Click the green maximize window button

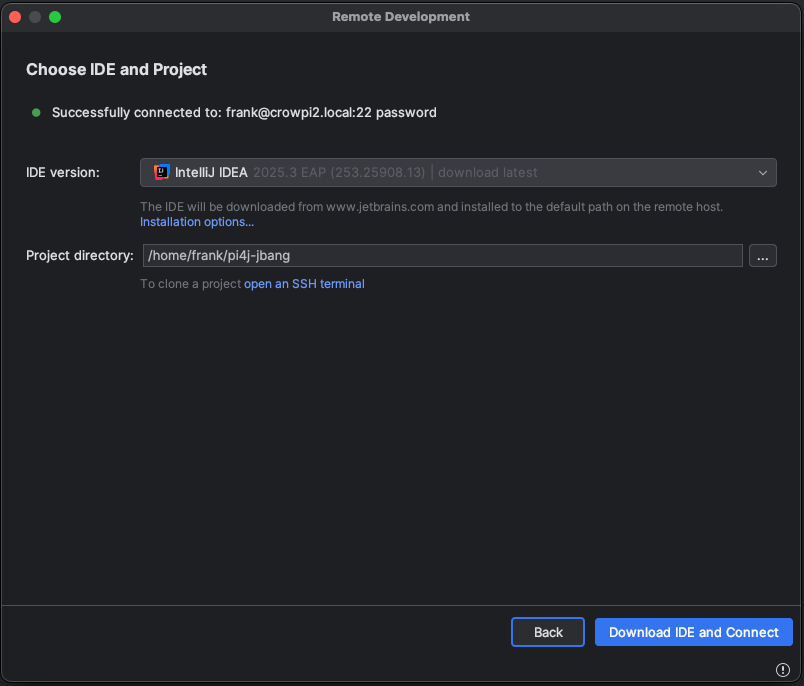coord(55,17)
